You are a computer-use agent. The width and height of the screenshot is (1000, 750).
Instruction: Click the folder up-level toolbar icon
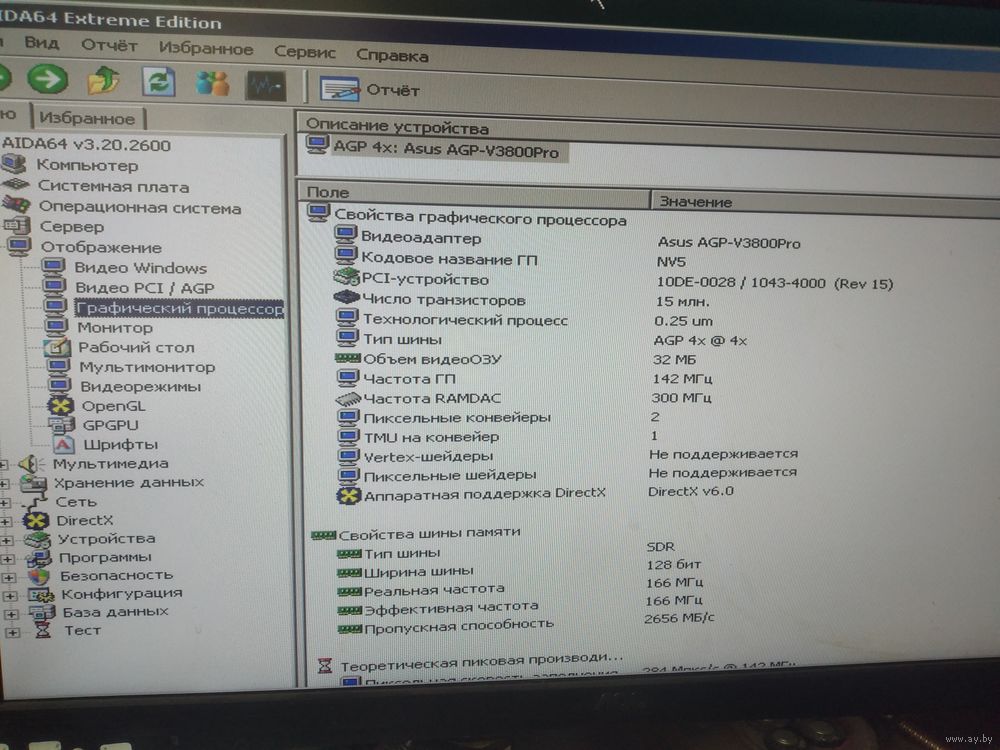pos(103,81)
